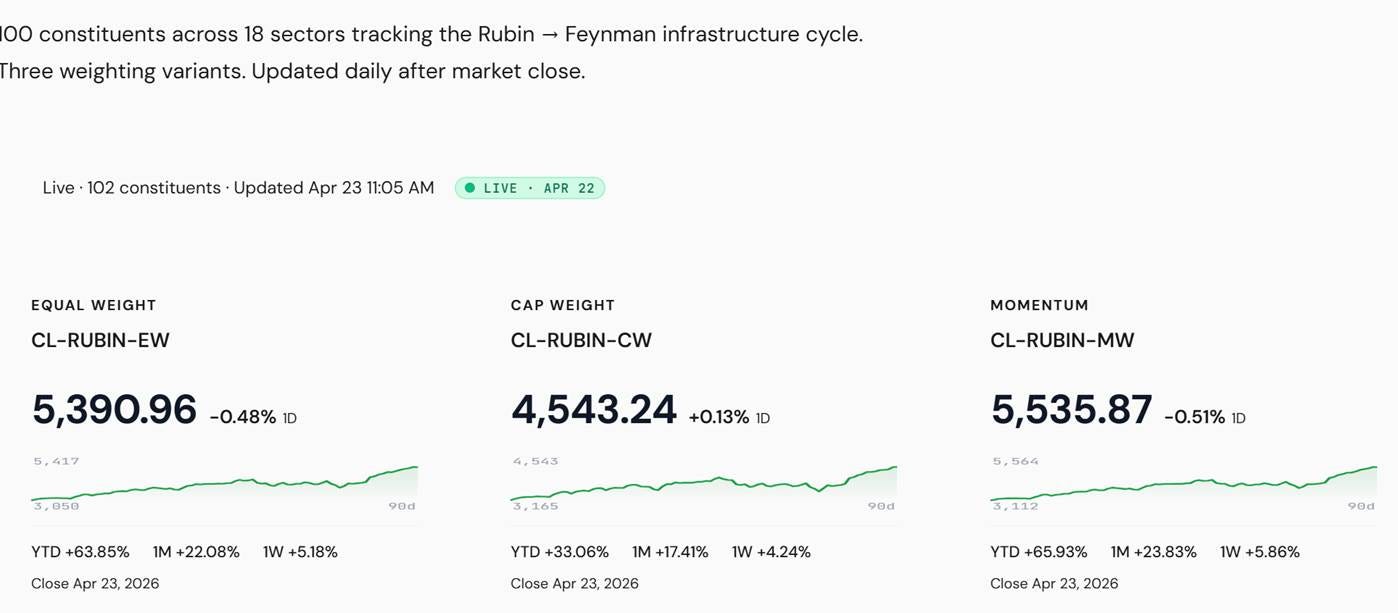Toggle the 1M +17.41% stat on CL-RUBIN-CW
The image size is (1398, 613).
[671, 551]
